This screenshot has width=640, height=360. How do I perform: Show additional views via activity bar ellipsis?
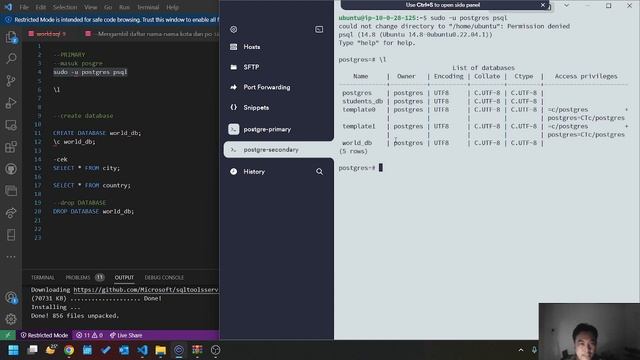coord(11,257)
